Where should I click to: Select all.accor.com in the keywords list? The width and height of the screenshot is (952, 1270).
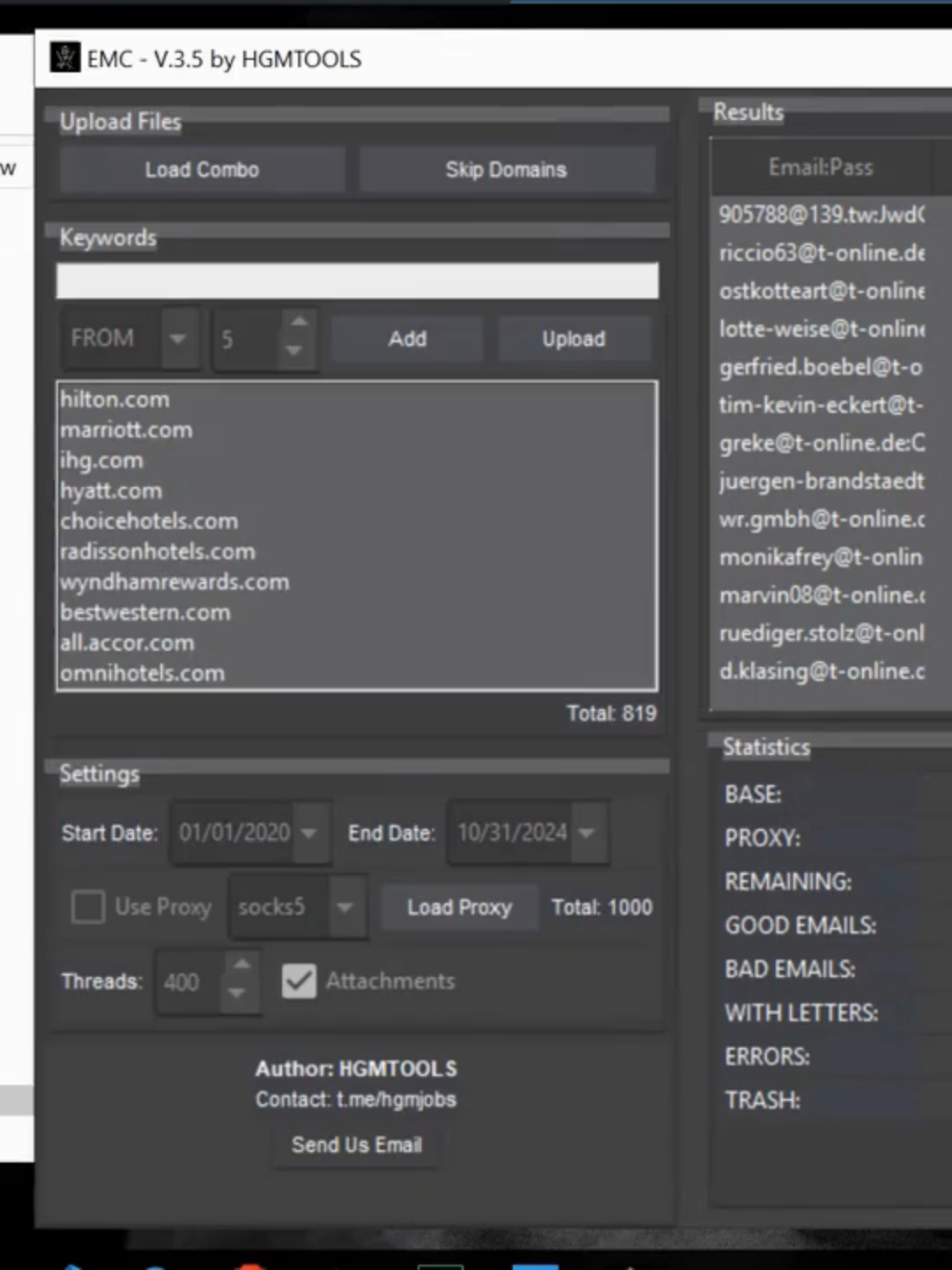click(x=127, y=643)
